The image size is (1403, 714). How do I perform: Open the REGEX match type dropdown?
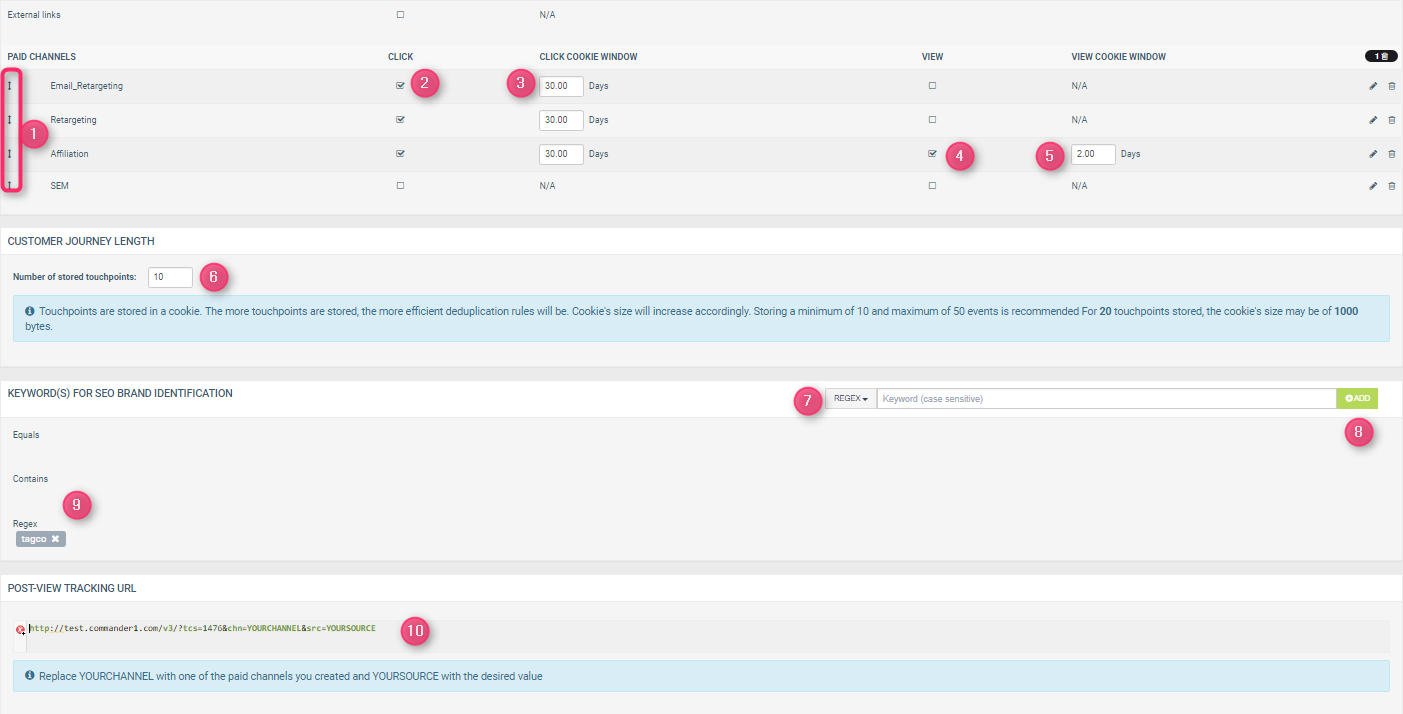point(850,399)
